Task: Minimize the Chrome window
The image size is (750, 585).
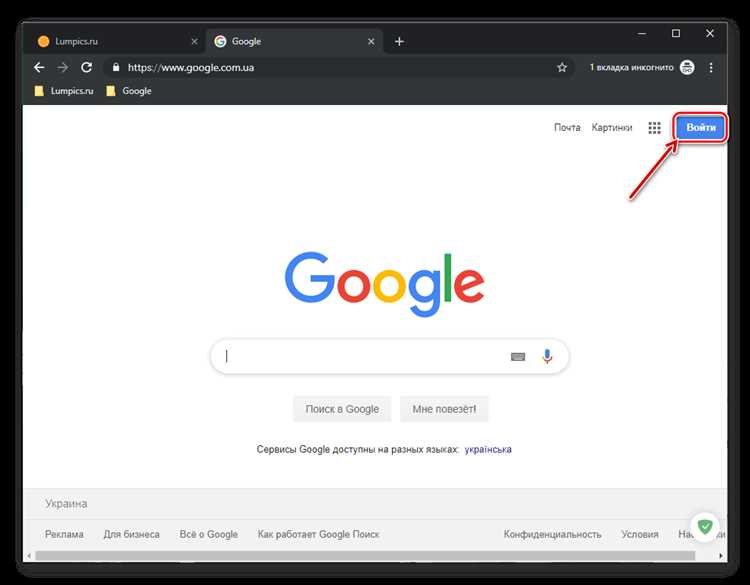Action: pos(642,33)
